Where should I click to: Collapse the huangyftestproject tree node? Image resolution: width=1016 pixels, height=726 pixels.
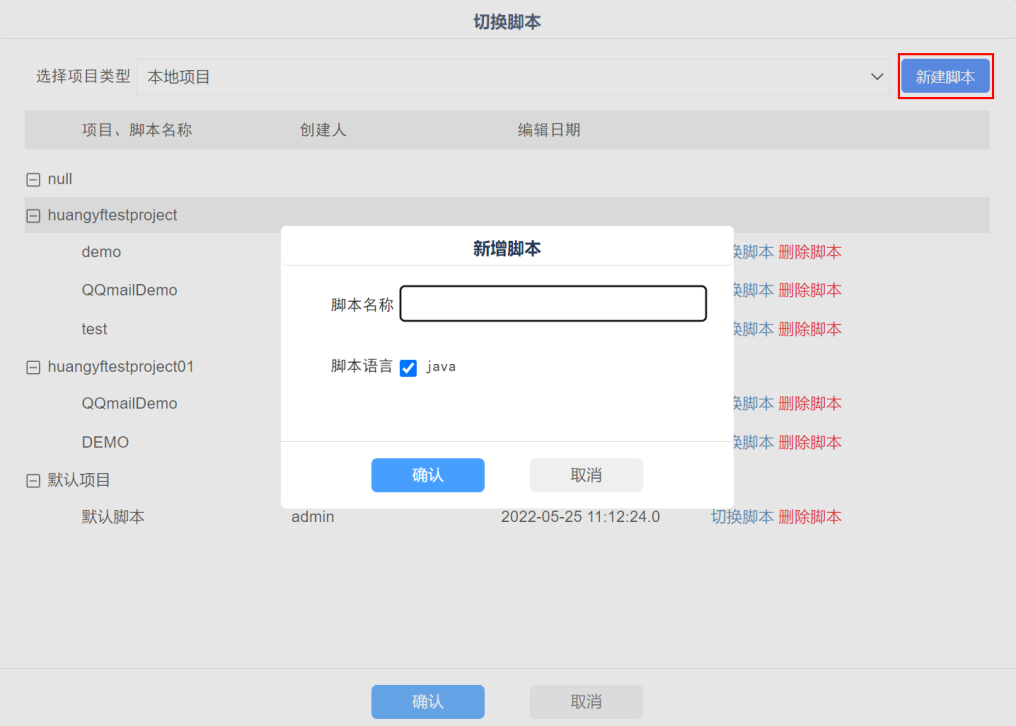33,216
